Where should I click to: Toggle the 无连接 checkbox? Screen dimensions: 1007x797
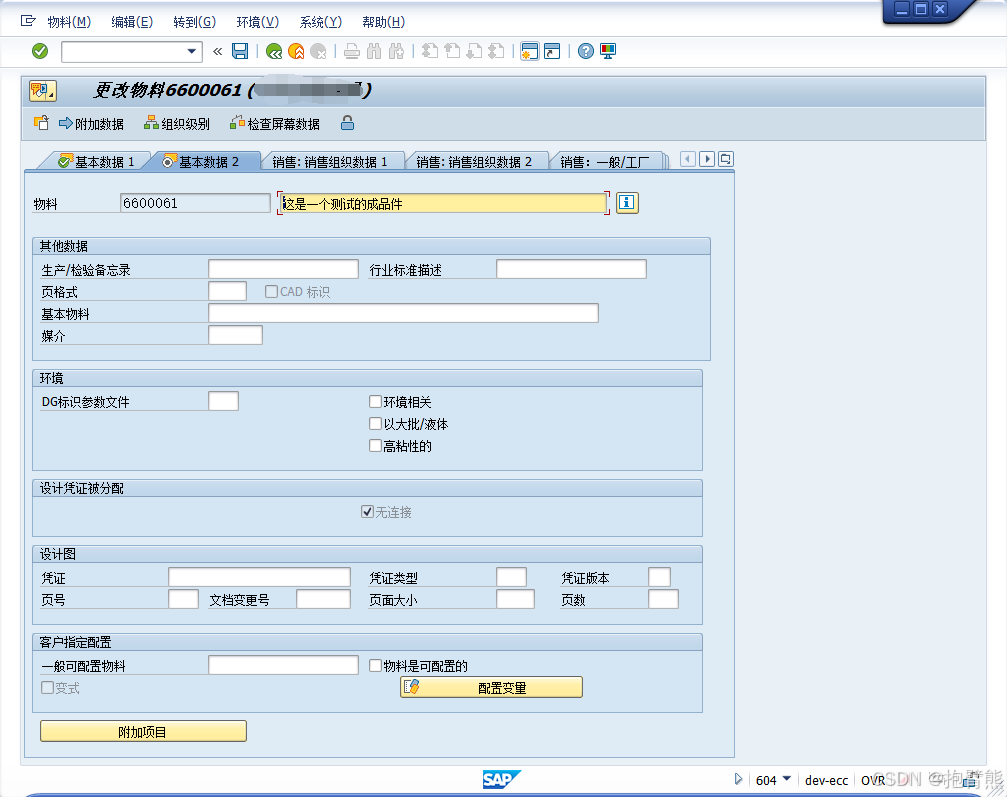(x=367, y=511)
